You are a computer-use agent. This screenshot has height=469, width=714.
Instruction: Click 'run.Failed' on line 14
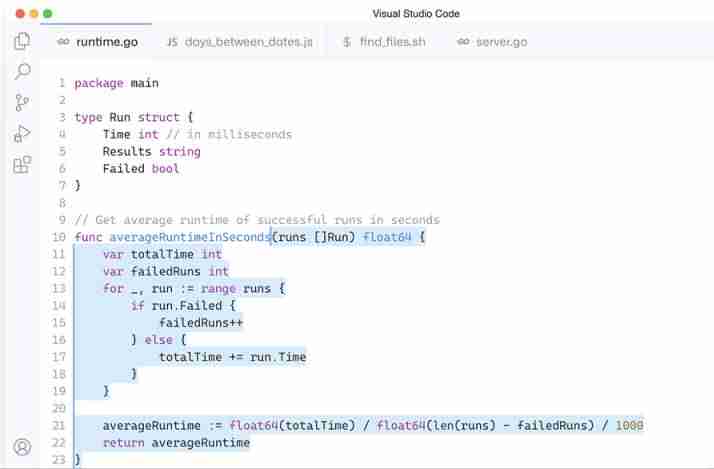(x=187, y=306)
